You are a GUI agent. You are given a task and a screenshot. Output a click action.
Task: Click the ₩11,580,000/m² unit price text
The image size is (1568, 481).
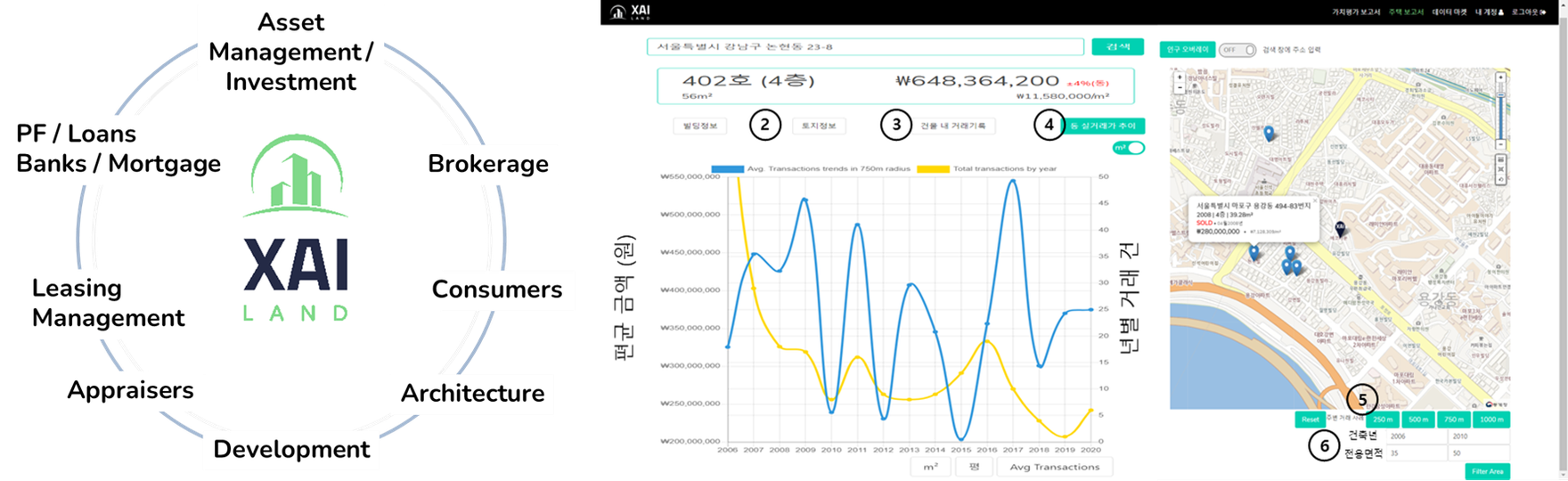coord(1063,96)
